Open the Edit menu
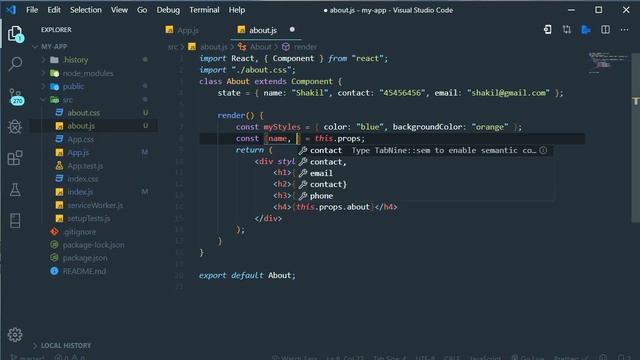 pyautogui.click(x=54, y=10)
